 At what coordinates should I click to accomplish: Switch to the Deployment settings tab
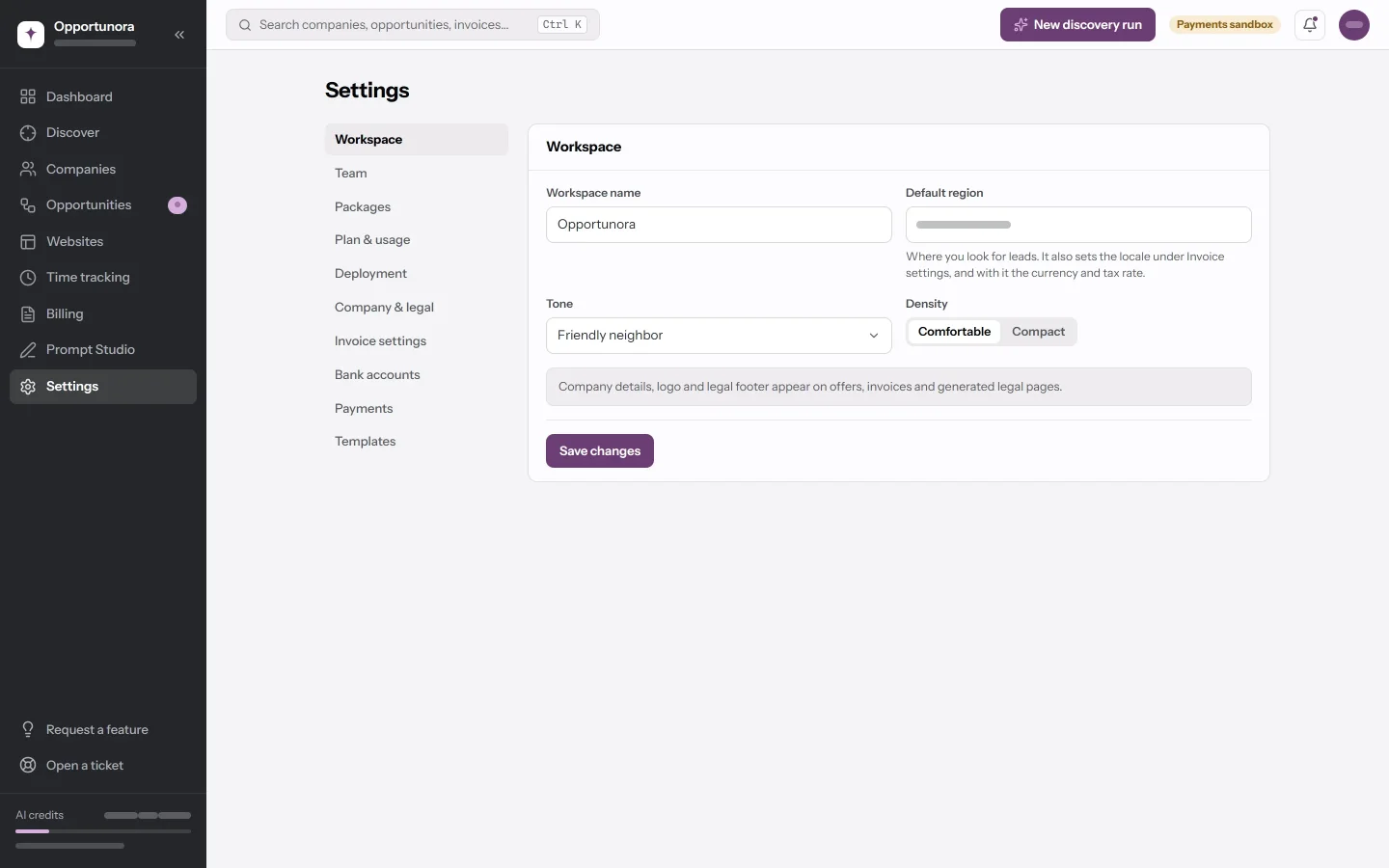417,274
